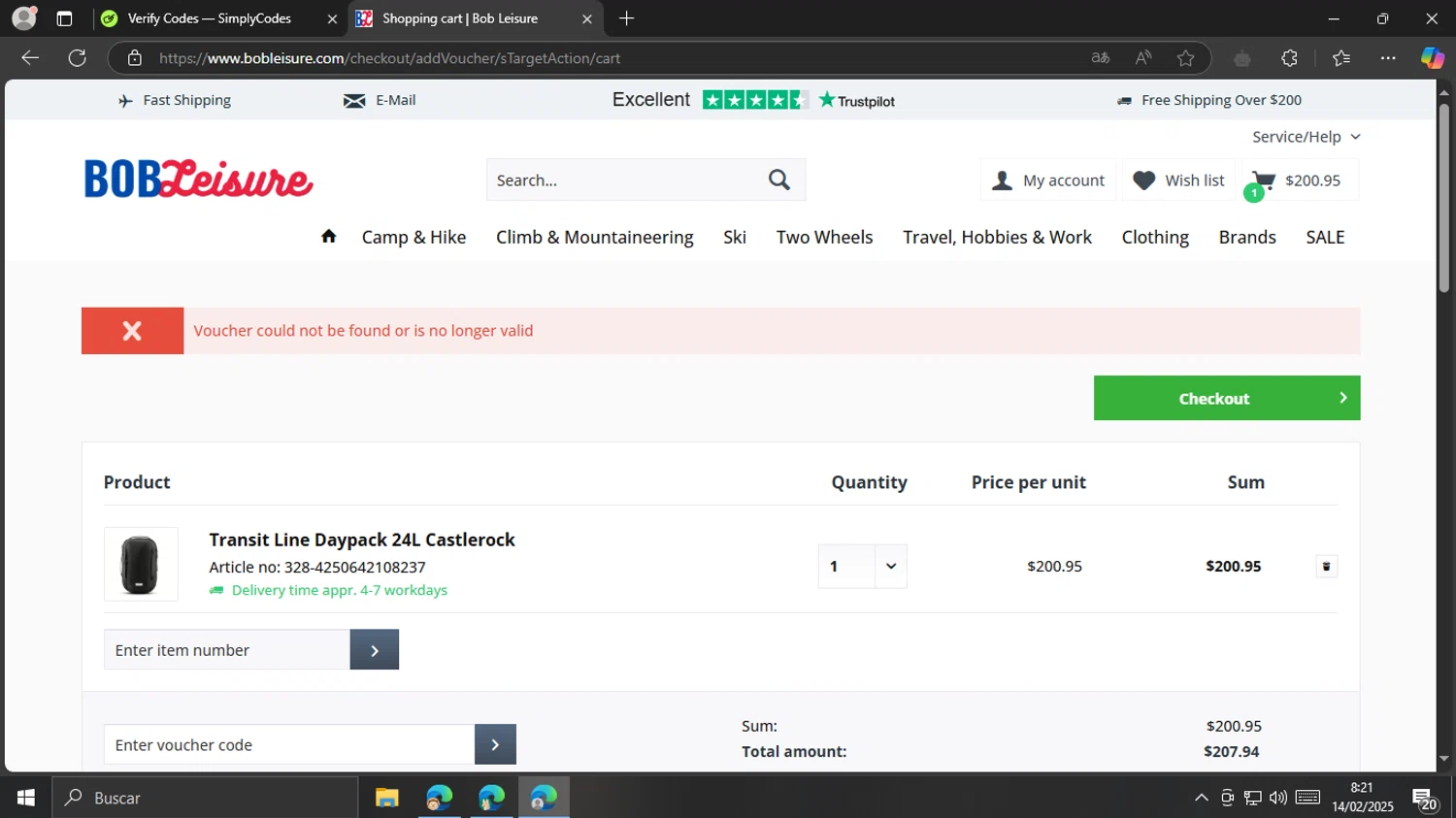The height and width of the screenshot is (818, 1456).
Task: Click the BOB Leisure logo
Action: click(199, 179)
